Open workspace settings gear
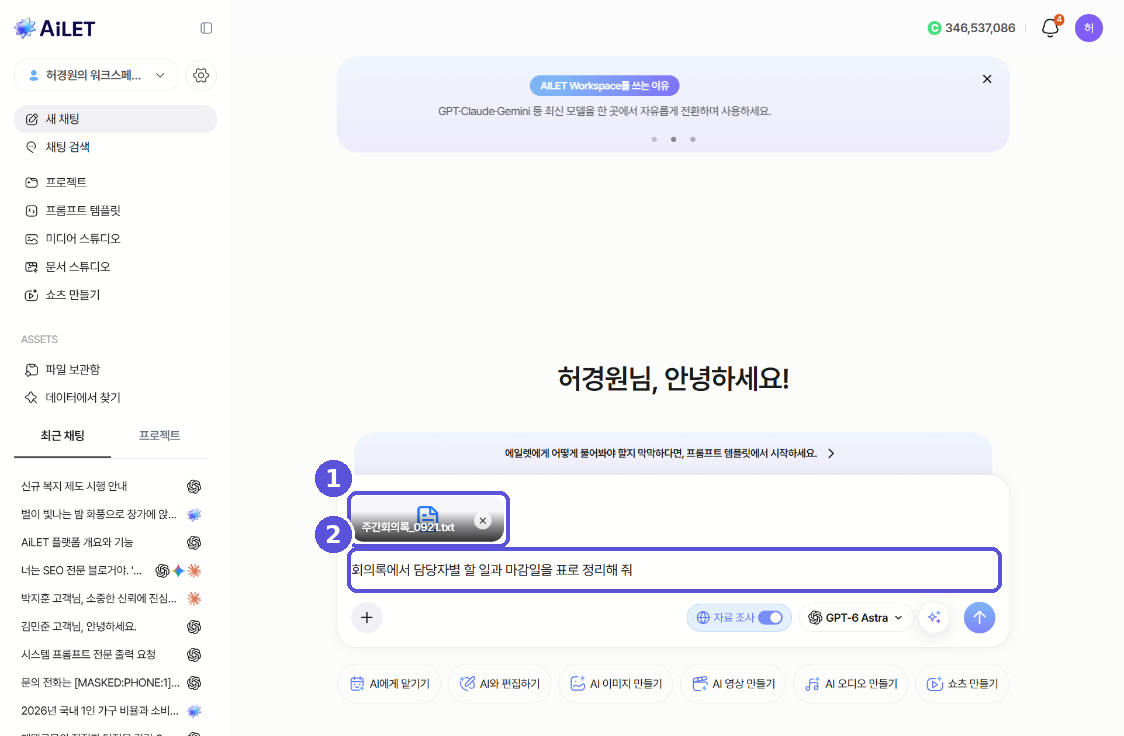The height and width of the screenshot is (736, 1124). [x=201, y=75]
